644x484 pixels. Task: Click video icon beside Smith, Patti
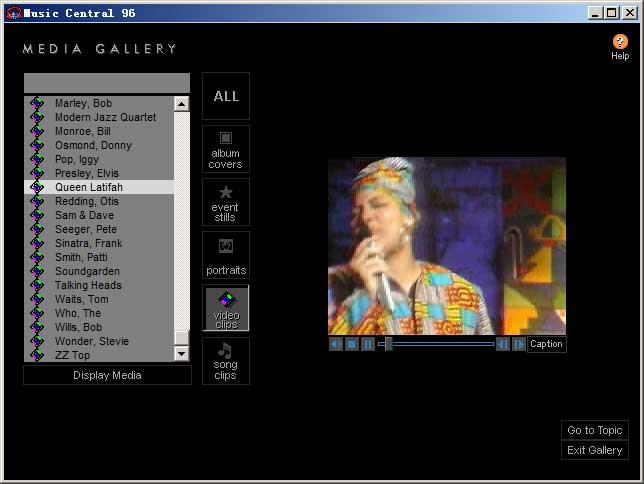[x=37, y=257]
